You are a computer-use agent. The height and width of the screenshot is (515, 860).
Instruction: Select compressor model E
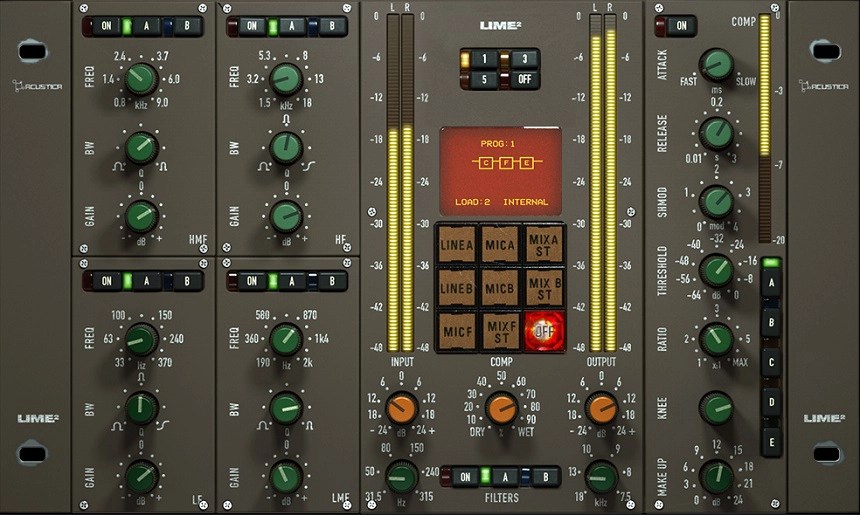click(771, 442)
